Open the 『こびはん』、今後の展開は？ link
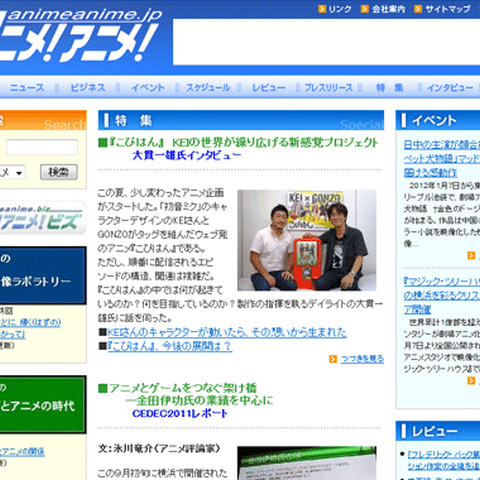 170,346
